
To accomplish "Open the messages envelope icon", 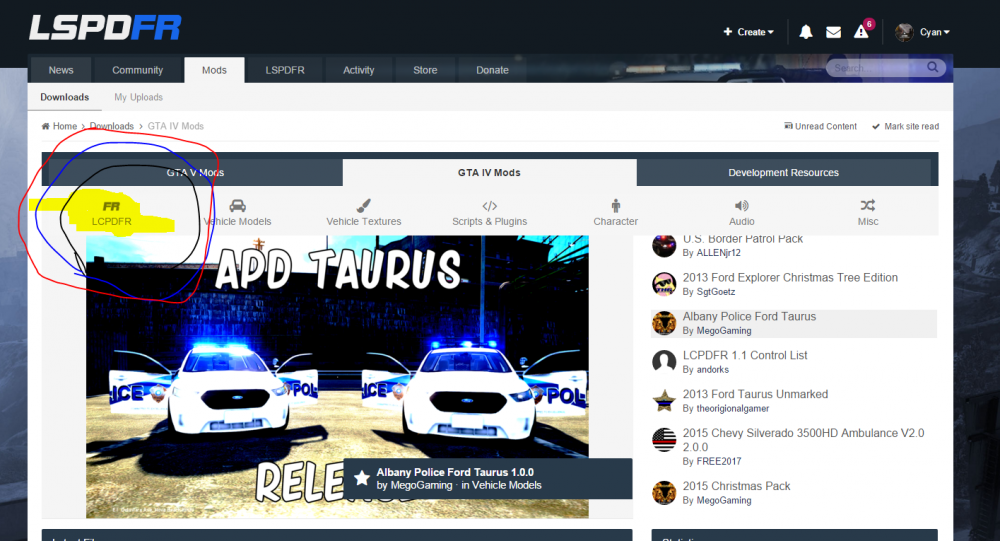I will (833, 32).
